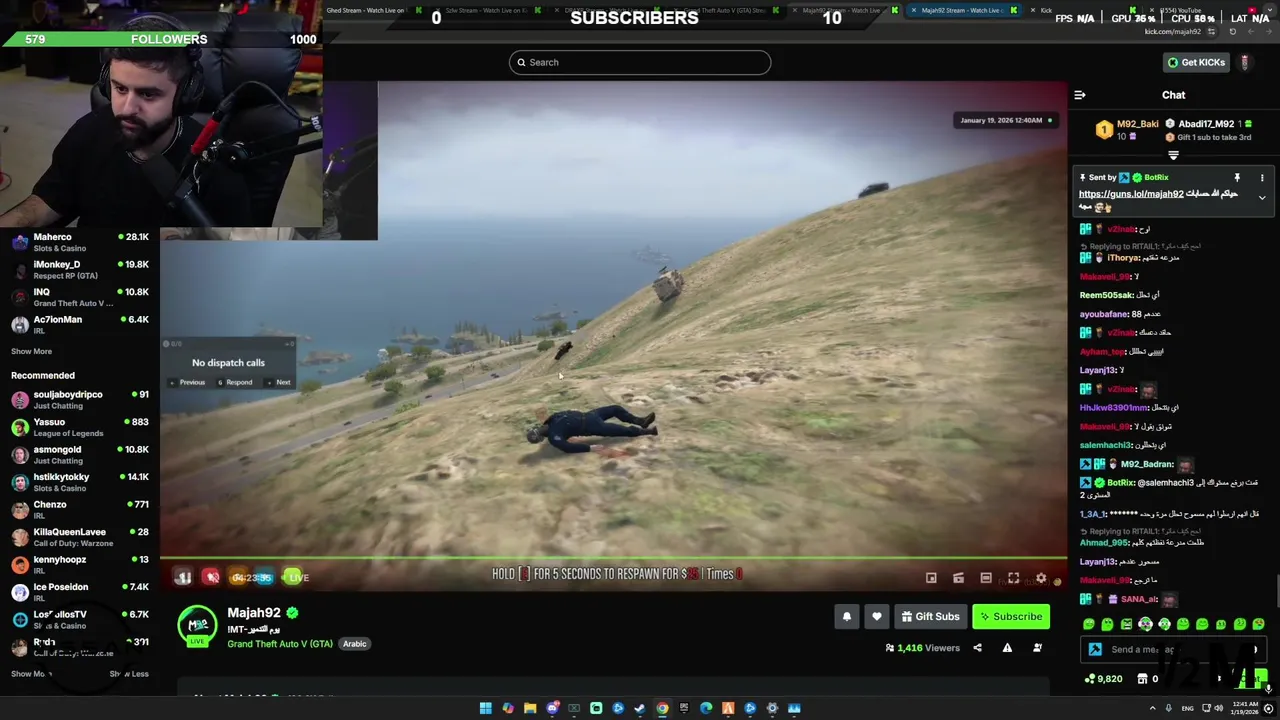1280x720 pixels.
Task: Open the 9,820 KICKs balance
Action: pyautogui.click(x=1104, y=679)
